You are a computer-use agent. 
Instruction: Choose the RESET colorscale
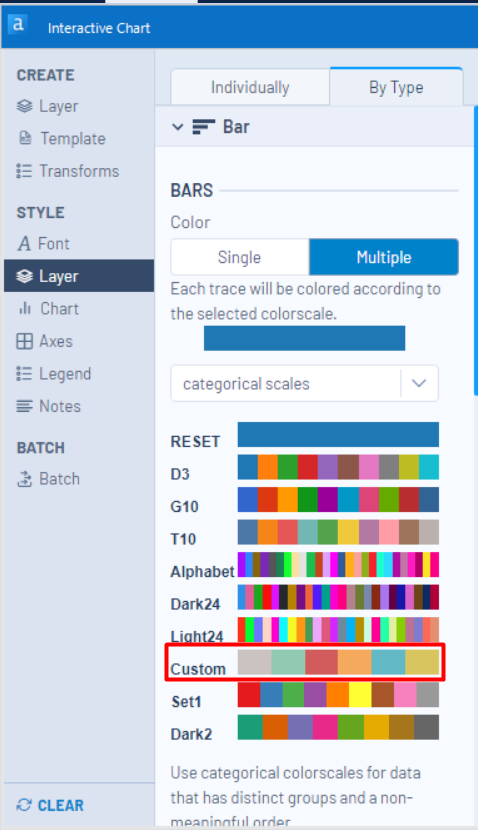(338, 435)
